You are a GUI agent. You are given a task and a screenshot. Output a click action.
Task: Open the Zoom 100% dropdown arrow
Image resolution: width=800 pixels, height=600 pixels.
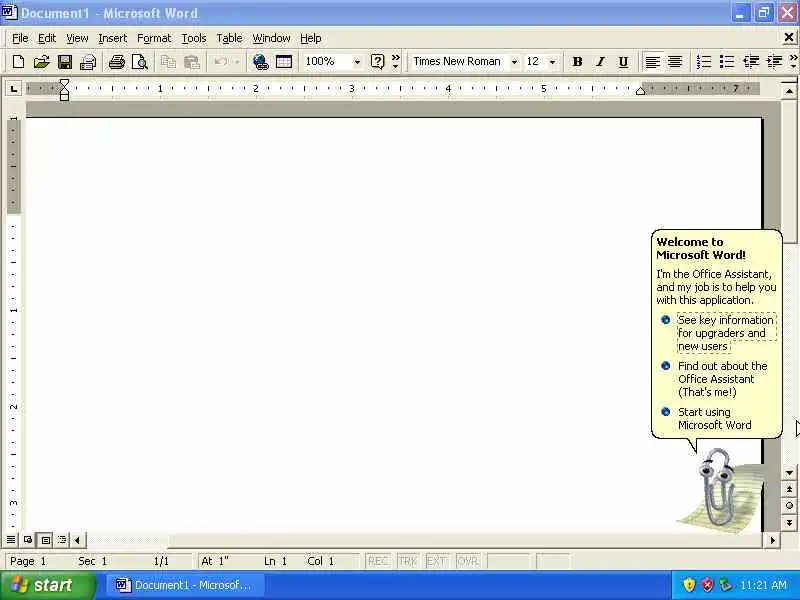[x=357, y=62]
